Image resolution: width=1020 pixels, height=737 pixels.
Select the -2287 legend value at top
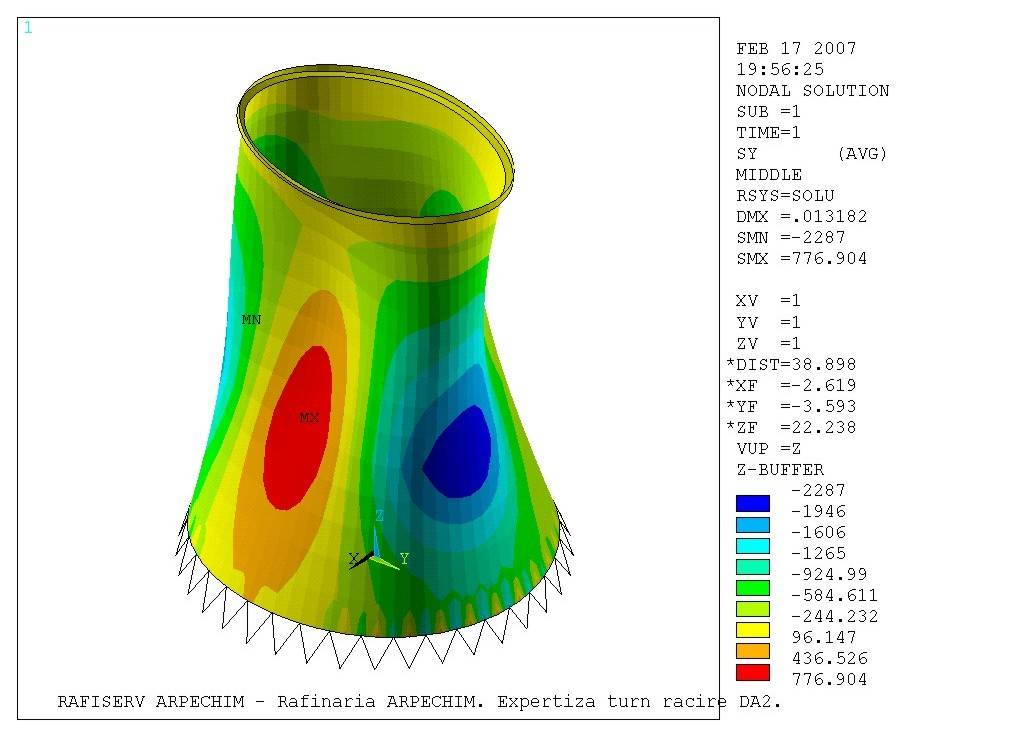tap(818, 490)
